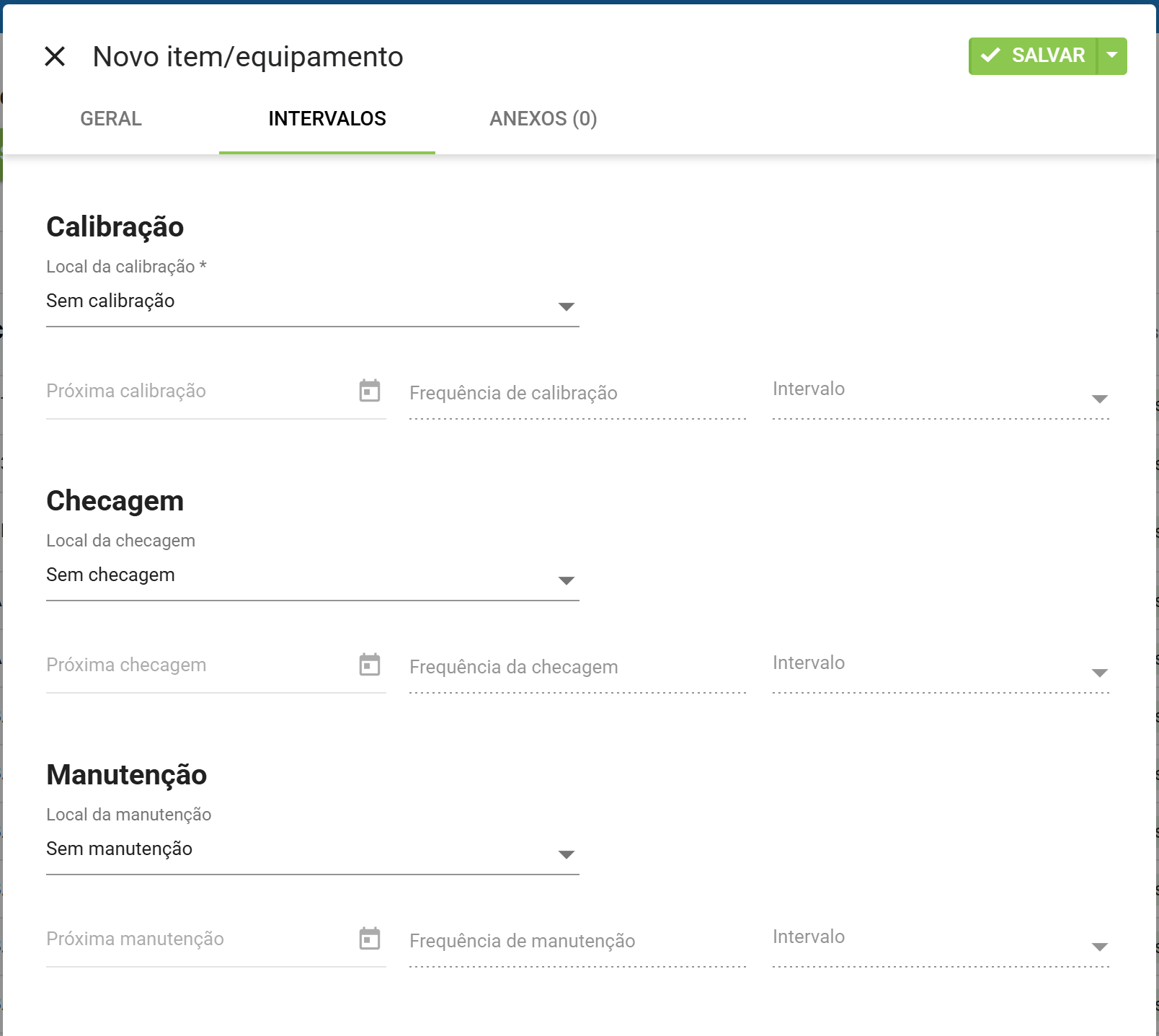Open the SALVAR options dropdown arrow
The height and width of the screenshot is (1036, 1159).
click(x=1112, y=56)
